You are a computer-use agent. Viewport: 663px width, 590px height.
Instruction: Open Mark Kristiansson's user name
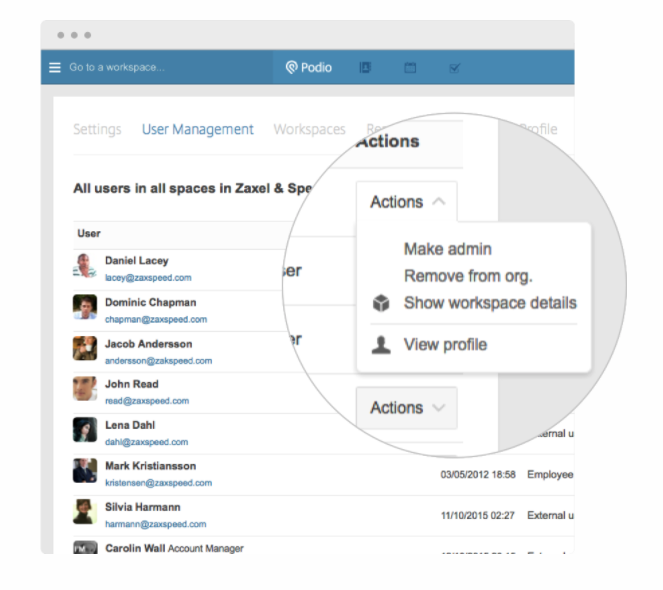(x=150, y=466)
